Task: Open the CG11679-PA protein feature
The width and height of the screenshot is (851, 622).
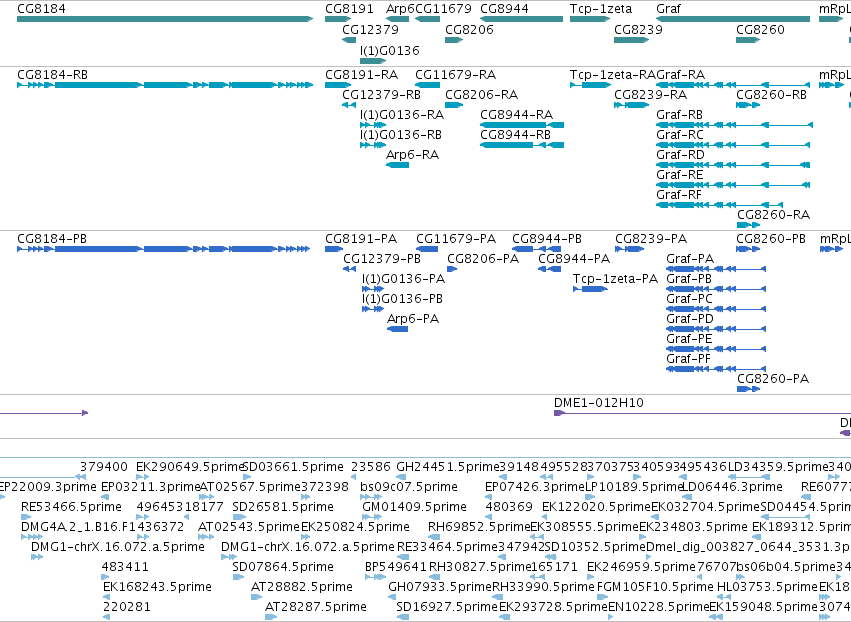Action: [427, 249]
